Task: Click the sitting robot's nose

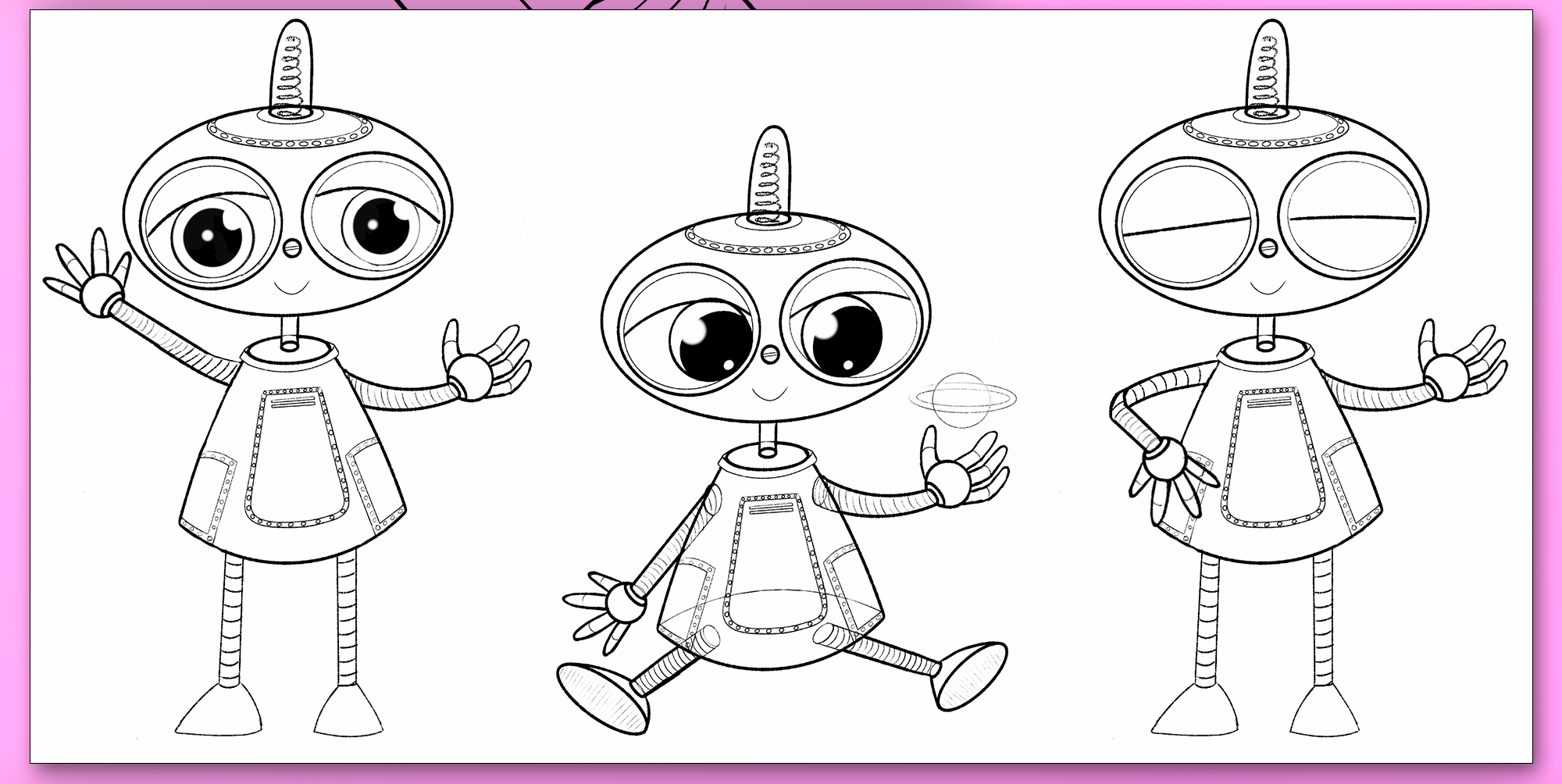Action: pos(769,355)
